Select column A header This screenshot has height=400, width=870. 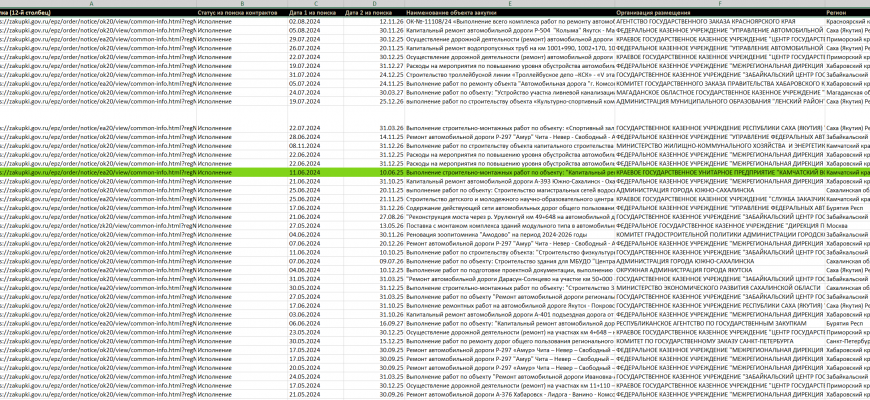(92, 4)
